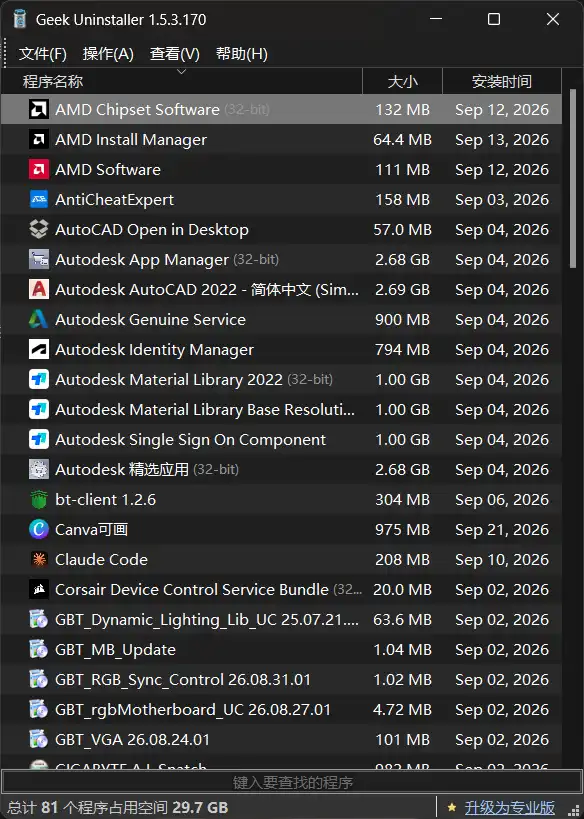Viewport: 584px width, 819px height.
Task: Sort by the 安装时间 column header
Action: (x=501, y=81)
